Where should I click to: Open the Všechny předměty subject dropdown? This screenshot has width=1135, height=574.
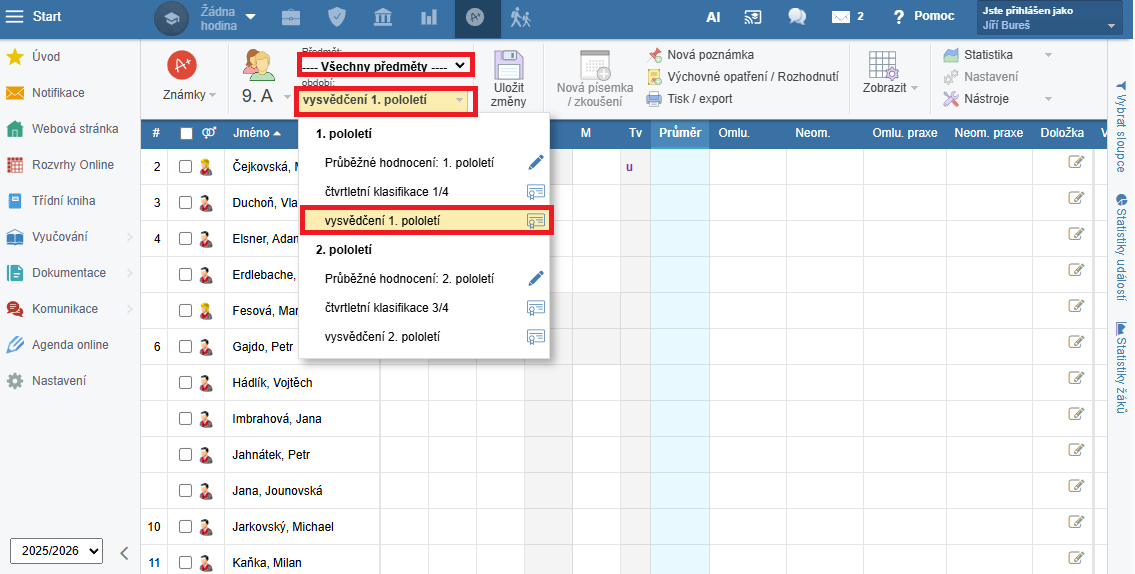pyautogui.click(x=385, y=66)
